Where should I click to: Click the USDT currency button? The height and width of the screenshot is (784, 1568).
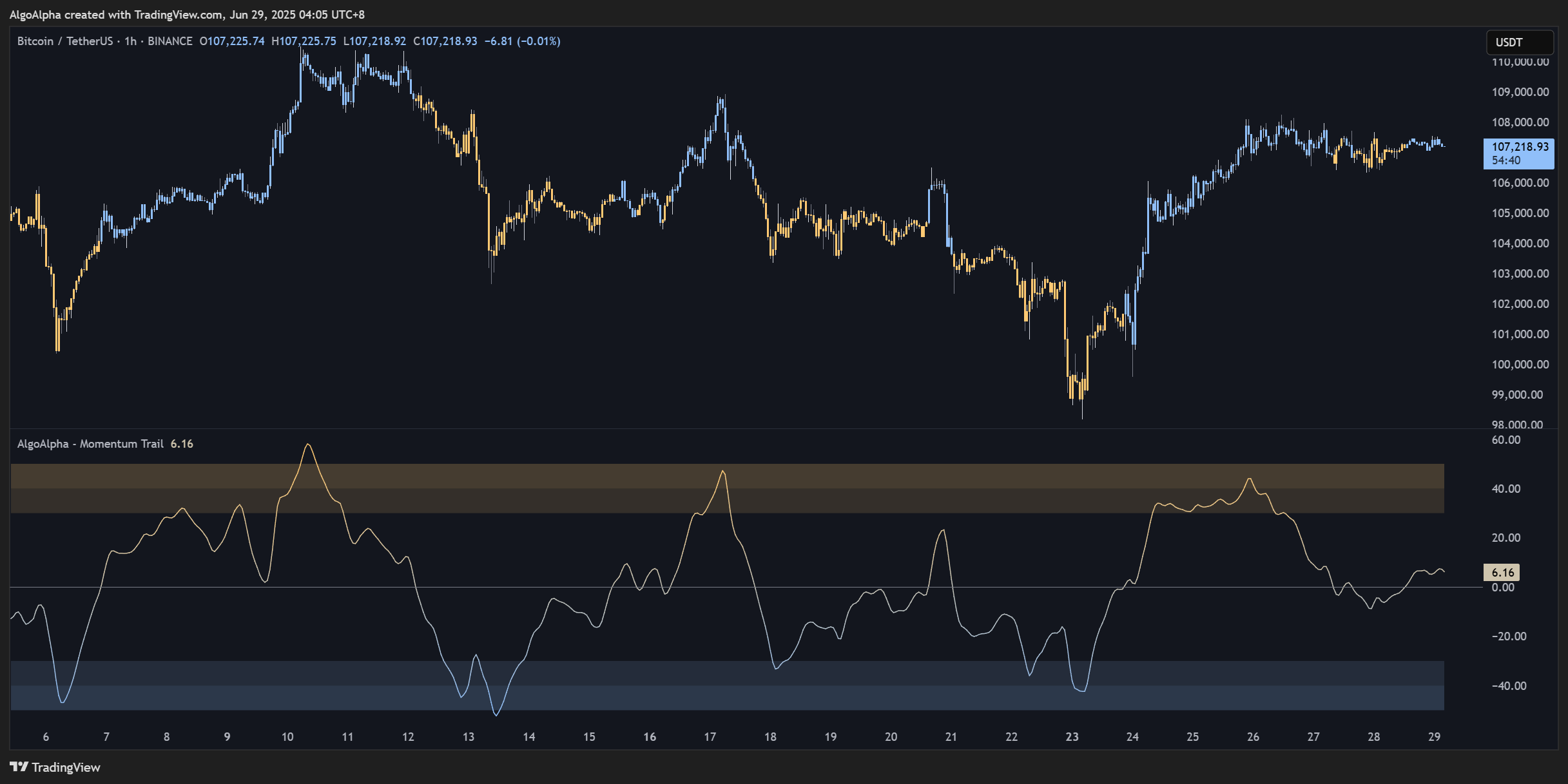pos(1520,43)
